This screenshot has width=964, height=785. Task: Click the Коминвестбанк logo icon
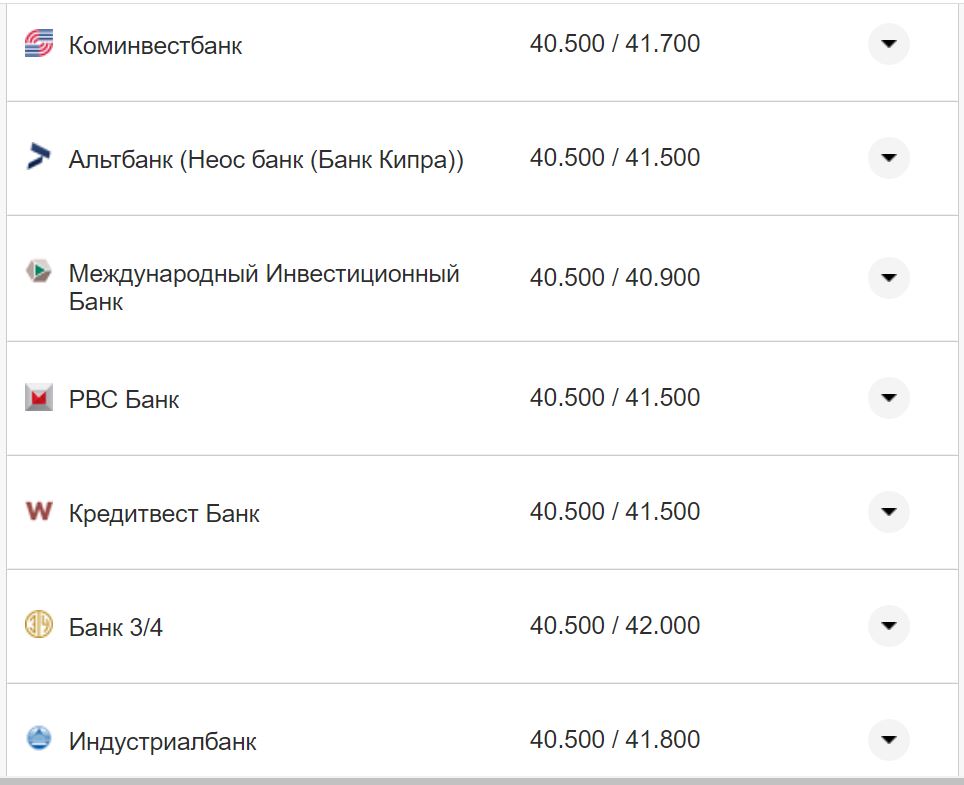38,43
